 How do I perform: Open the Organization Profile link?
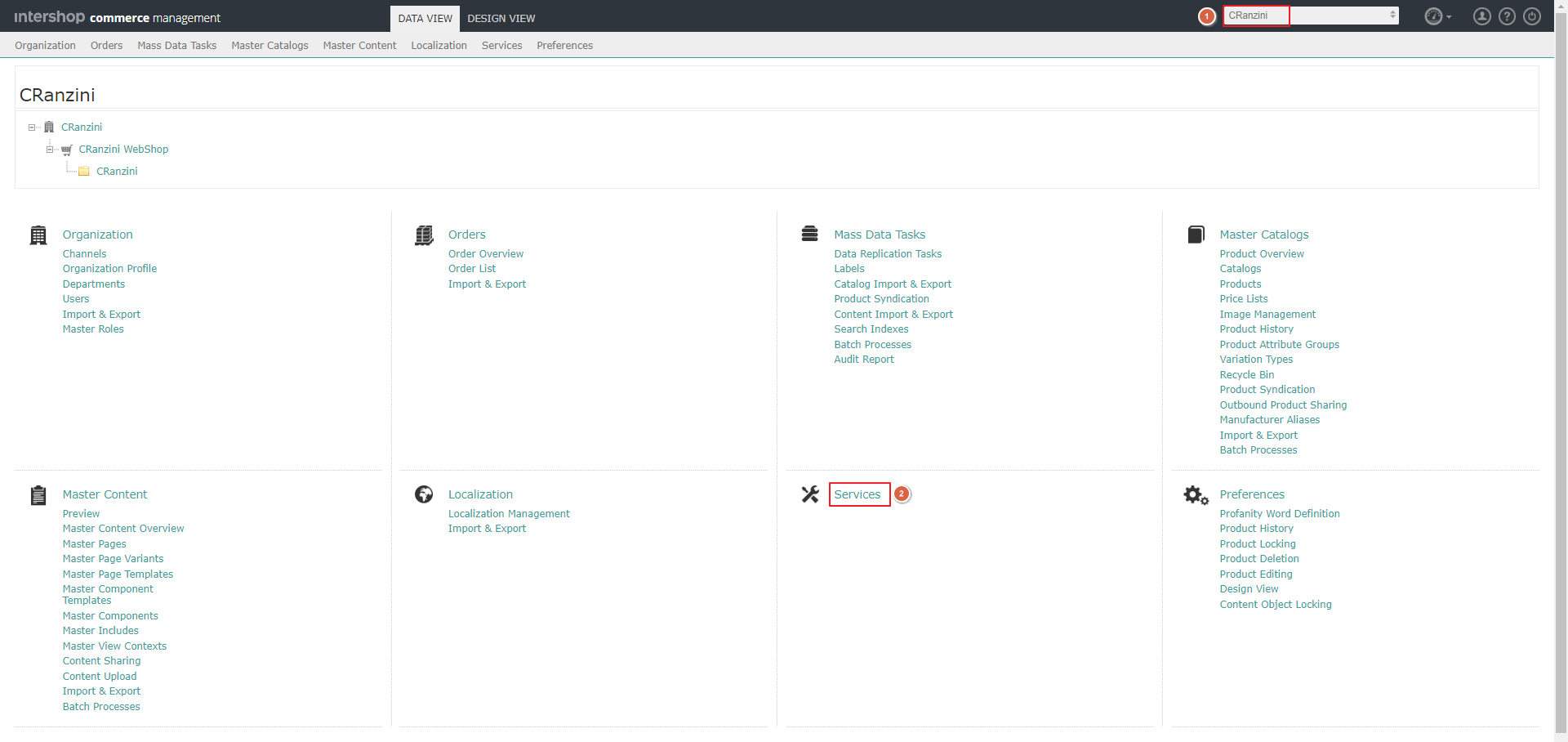[109, 269]
